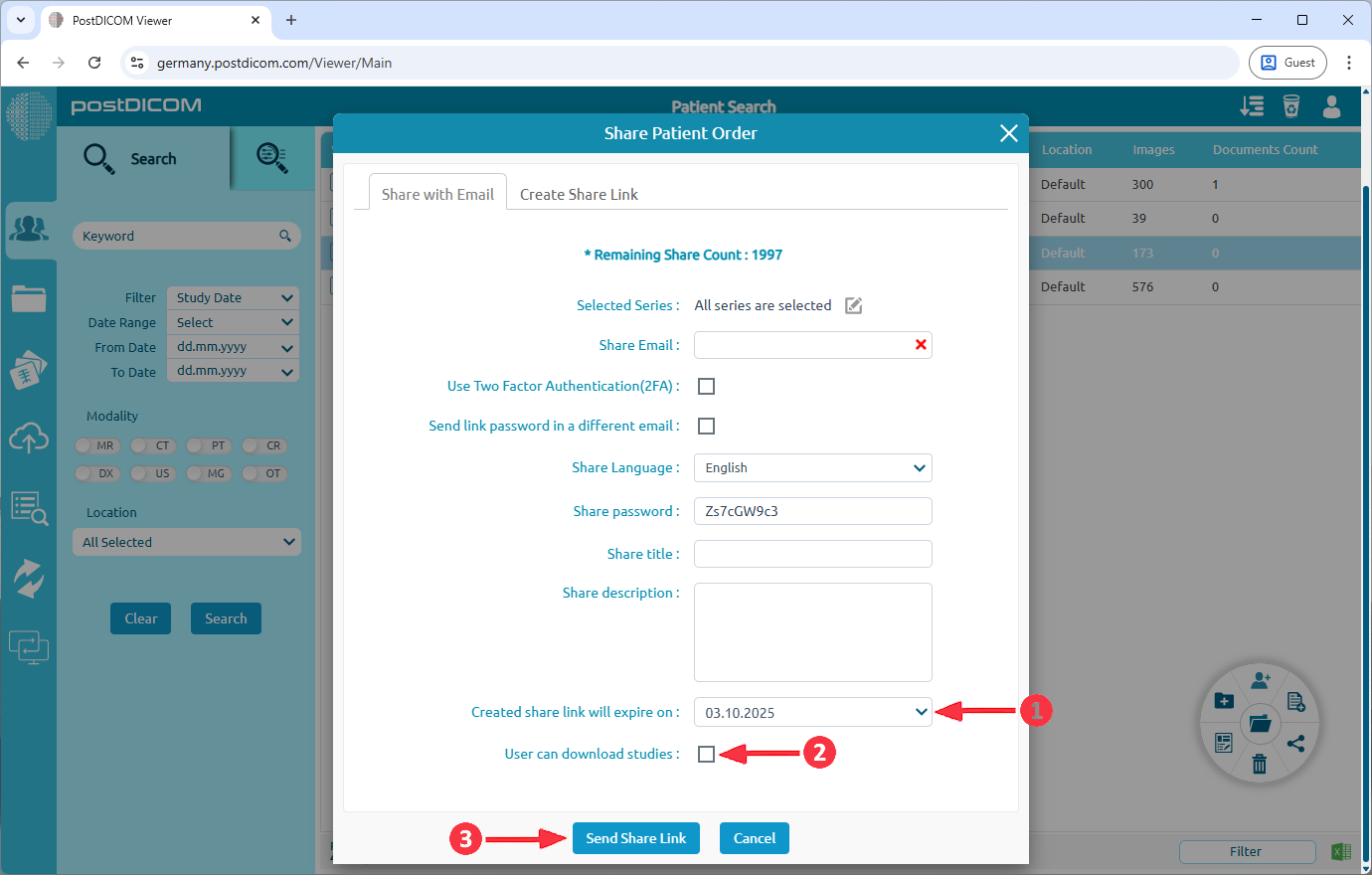1372x875 pixels.
Task: Check 'Send link password in a different email'
Action: click(706, 426)
